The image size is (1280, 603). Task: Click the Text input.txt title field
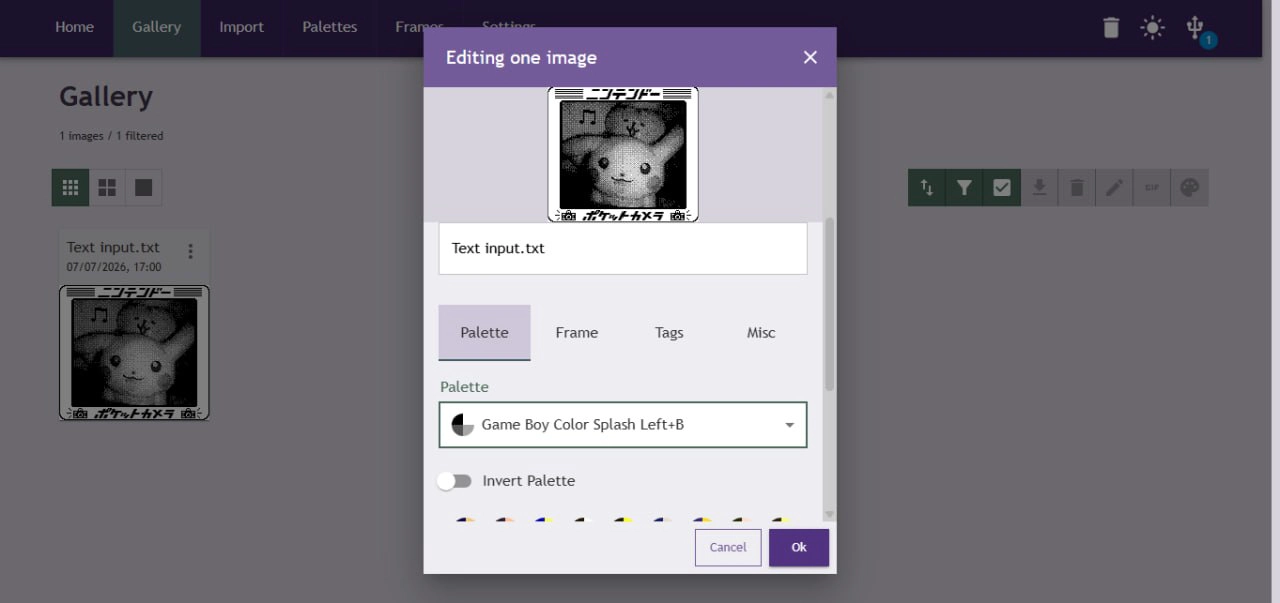[623, 248]
